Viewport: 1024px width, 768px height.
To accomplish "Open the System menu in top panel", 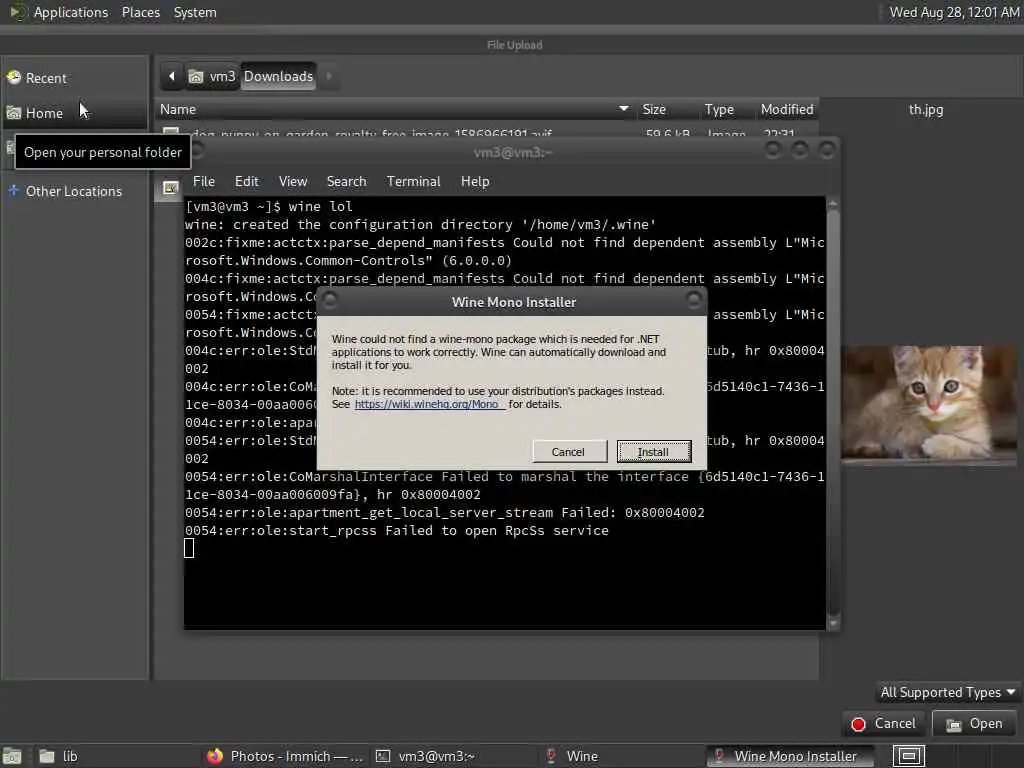I will [x=195, y=12].
